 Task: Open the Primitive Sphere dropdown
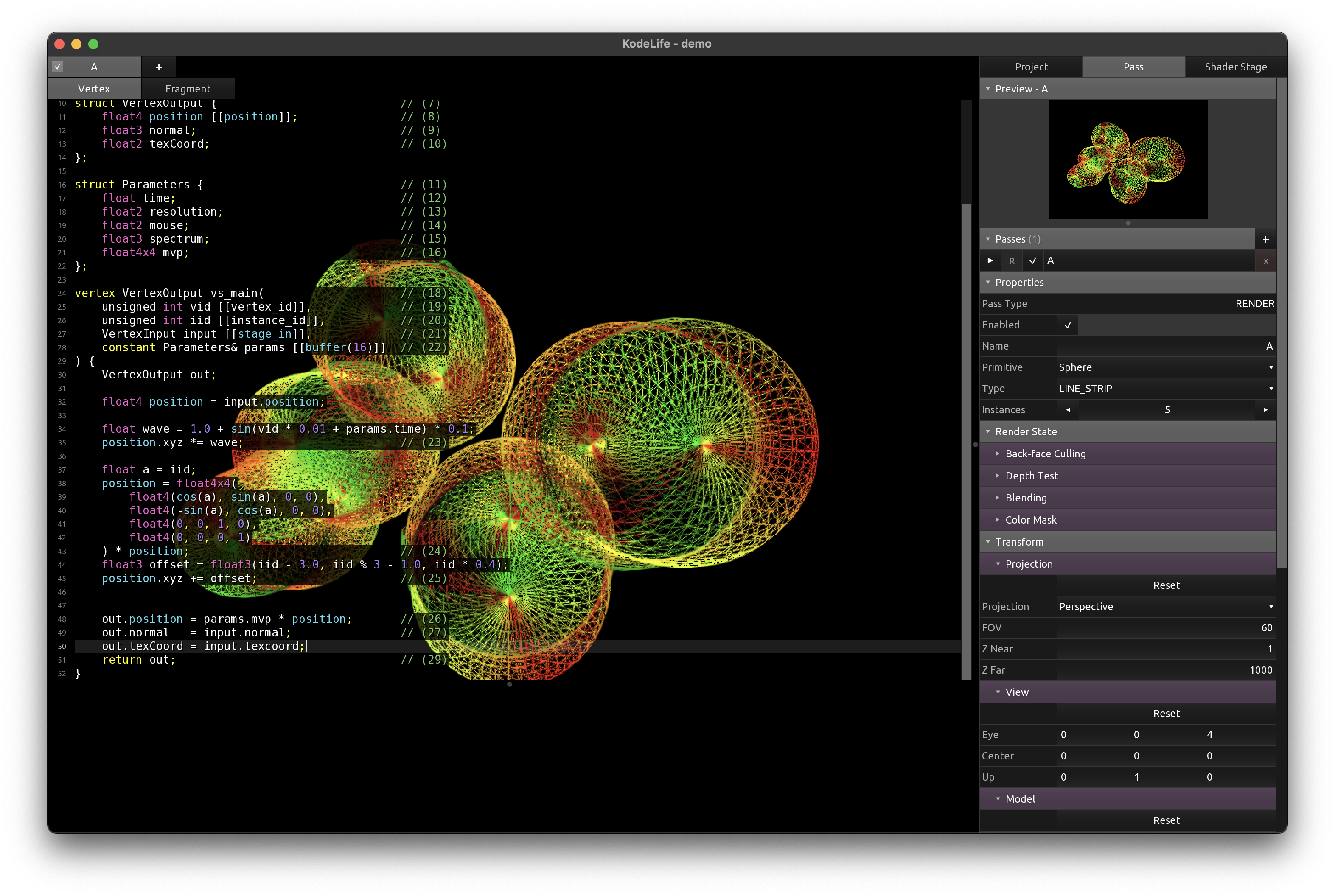click(1166, 367)
